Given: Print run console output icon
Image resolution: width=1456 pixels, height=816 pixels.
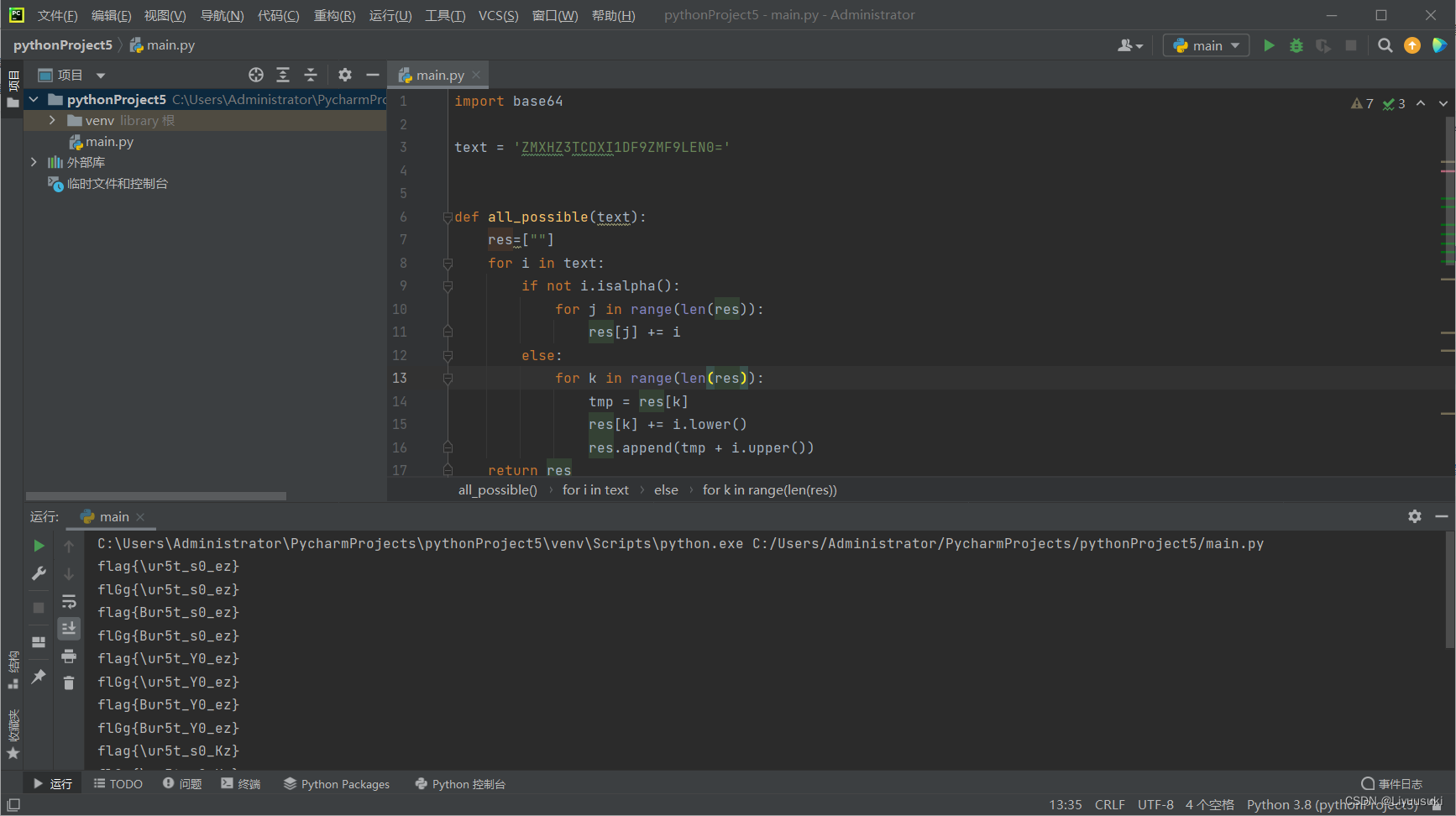Looking at the screenshot, I should click(69, 656).
